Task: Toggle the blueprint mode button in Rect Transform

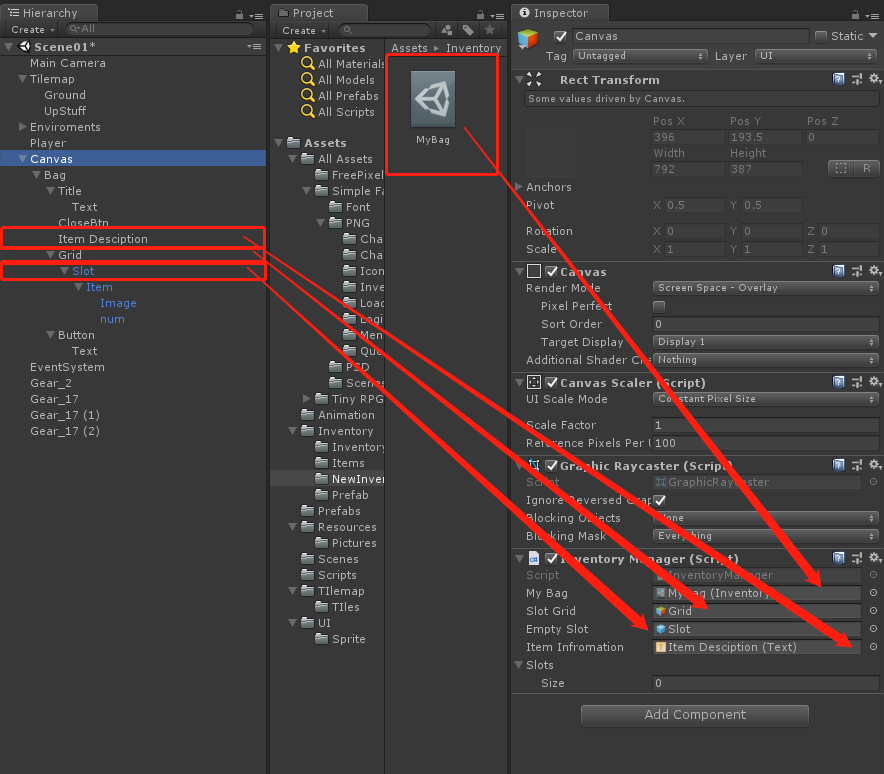Action: [x=841, y=169]
